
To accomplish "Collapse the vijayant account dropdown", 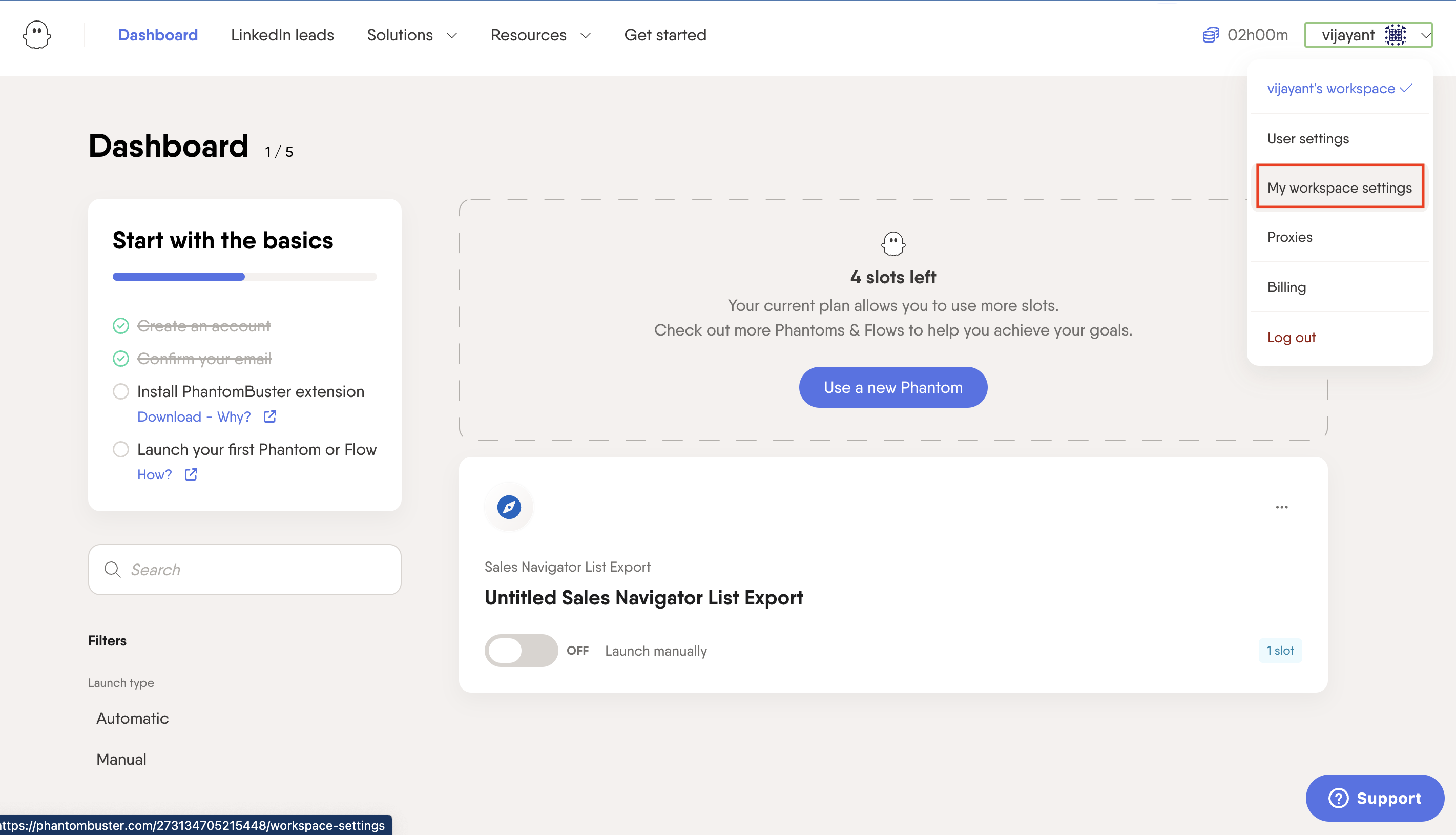I will pos(1425,35).
